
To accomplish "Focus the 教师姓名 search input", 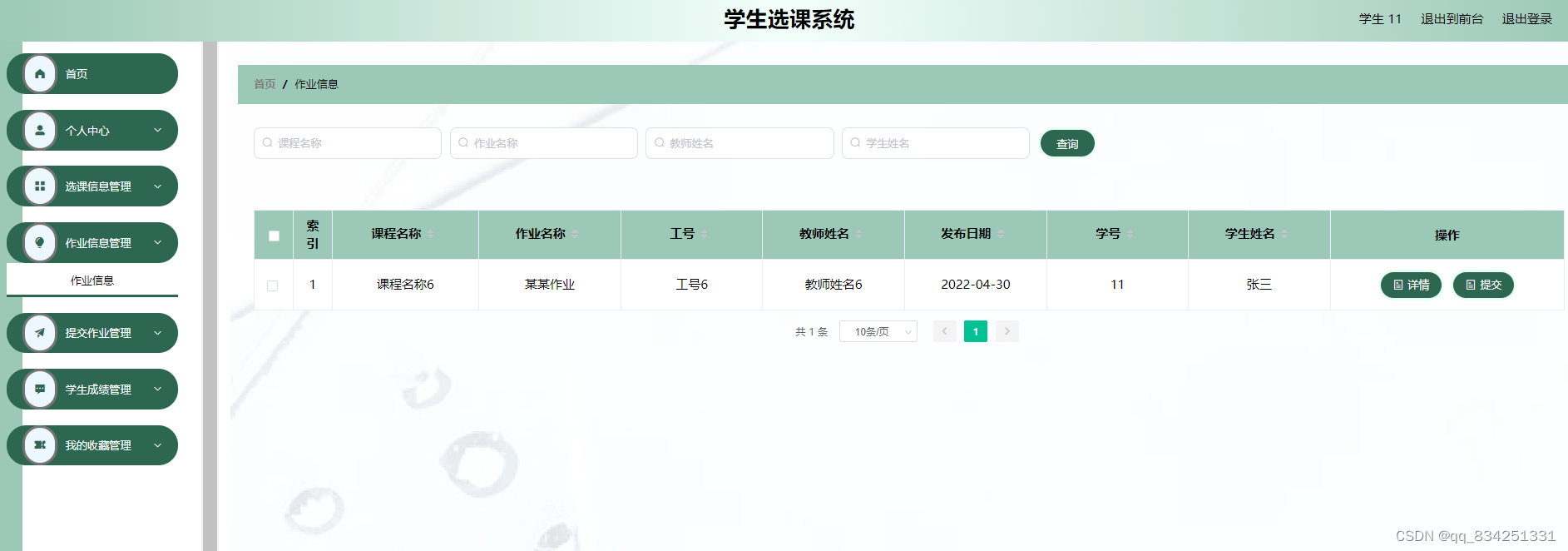I will pos(739,143).
